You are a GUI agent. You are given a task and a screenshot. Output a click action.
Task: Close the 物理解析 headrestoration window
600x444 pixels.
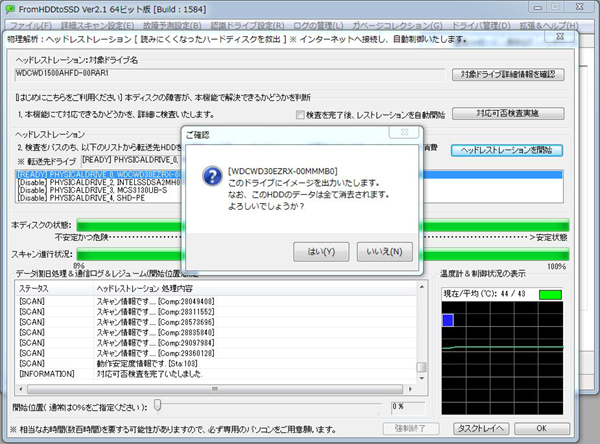[x=560, y=37]
